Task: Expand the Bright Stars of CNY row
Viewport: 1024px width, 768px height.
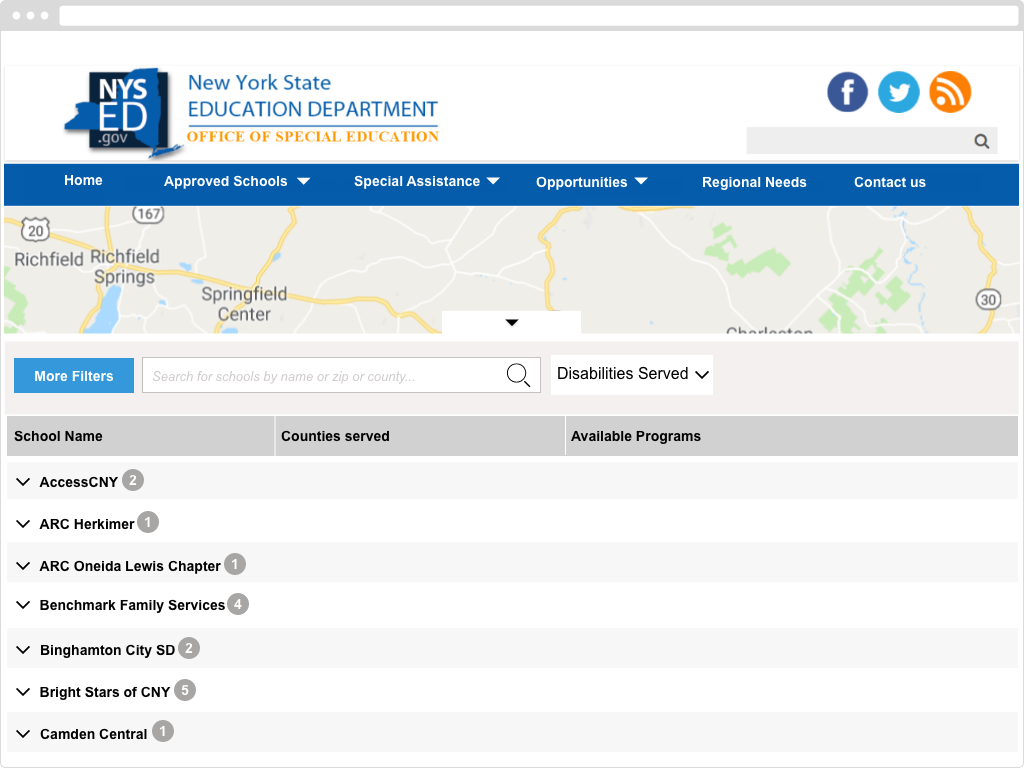Action: 24,692
